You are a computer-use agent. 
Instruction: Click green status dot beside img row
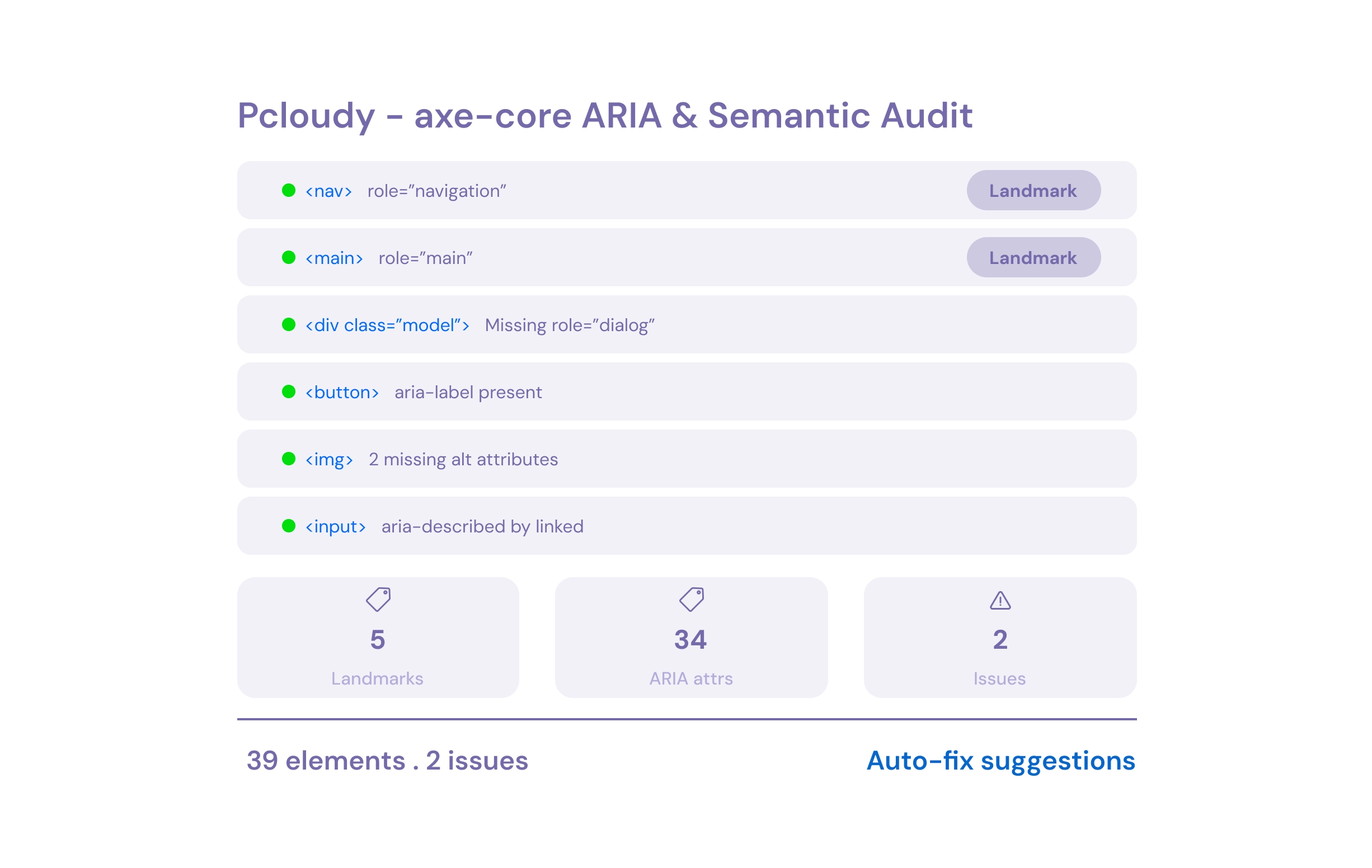click(x=289, y=459)
